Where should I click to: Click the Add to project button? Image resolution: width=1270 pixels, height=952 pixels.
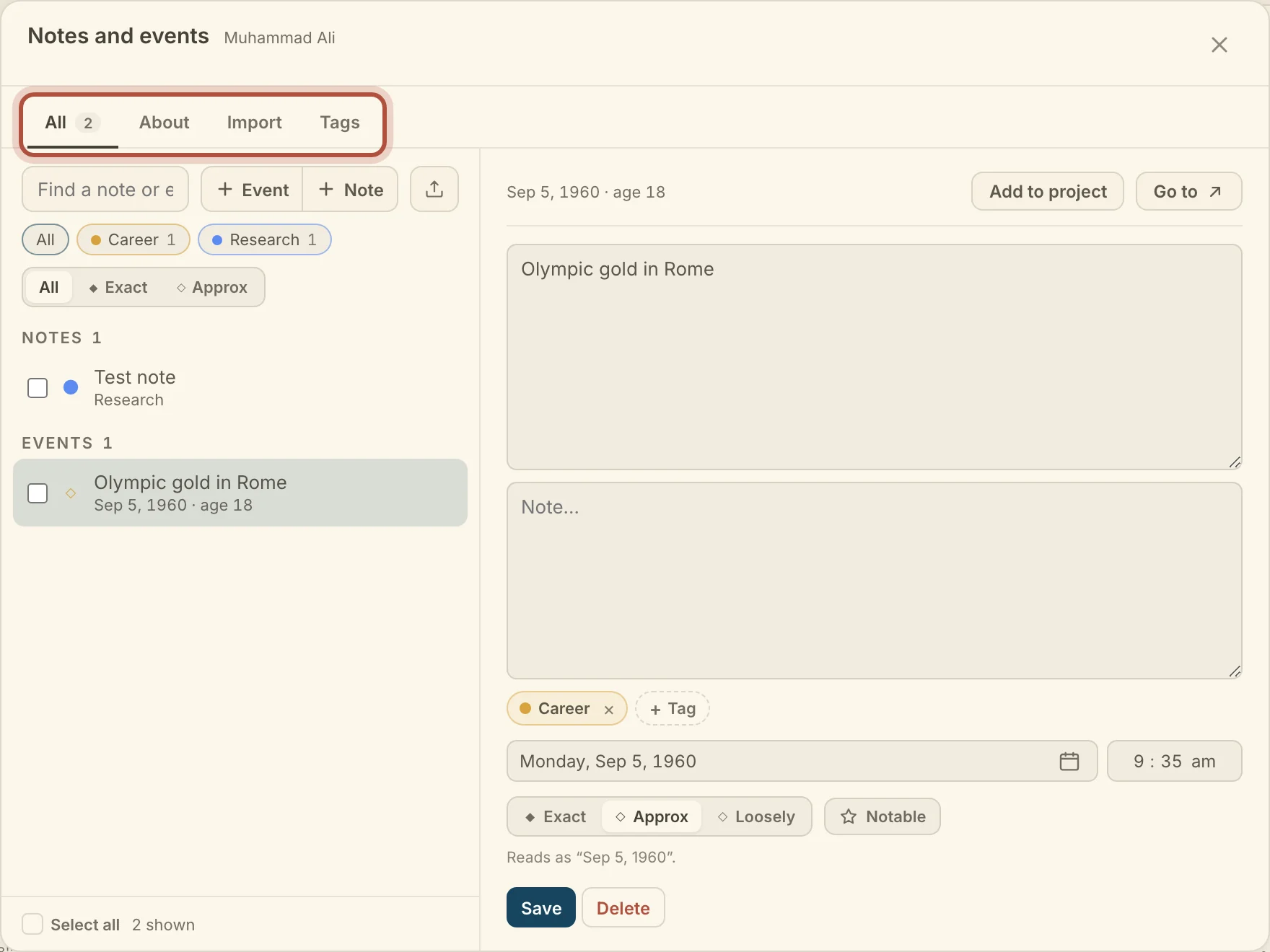1048,191
